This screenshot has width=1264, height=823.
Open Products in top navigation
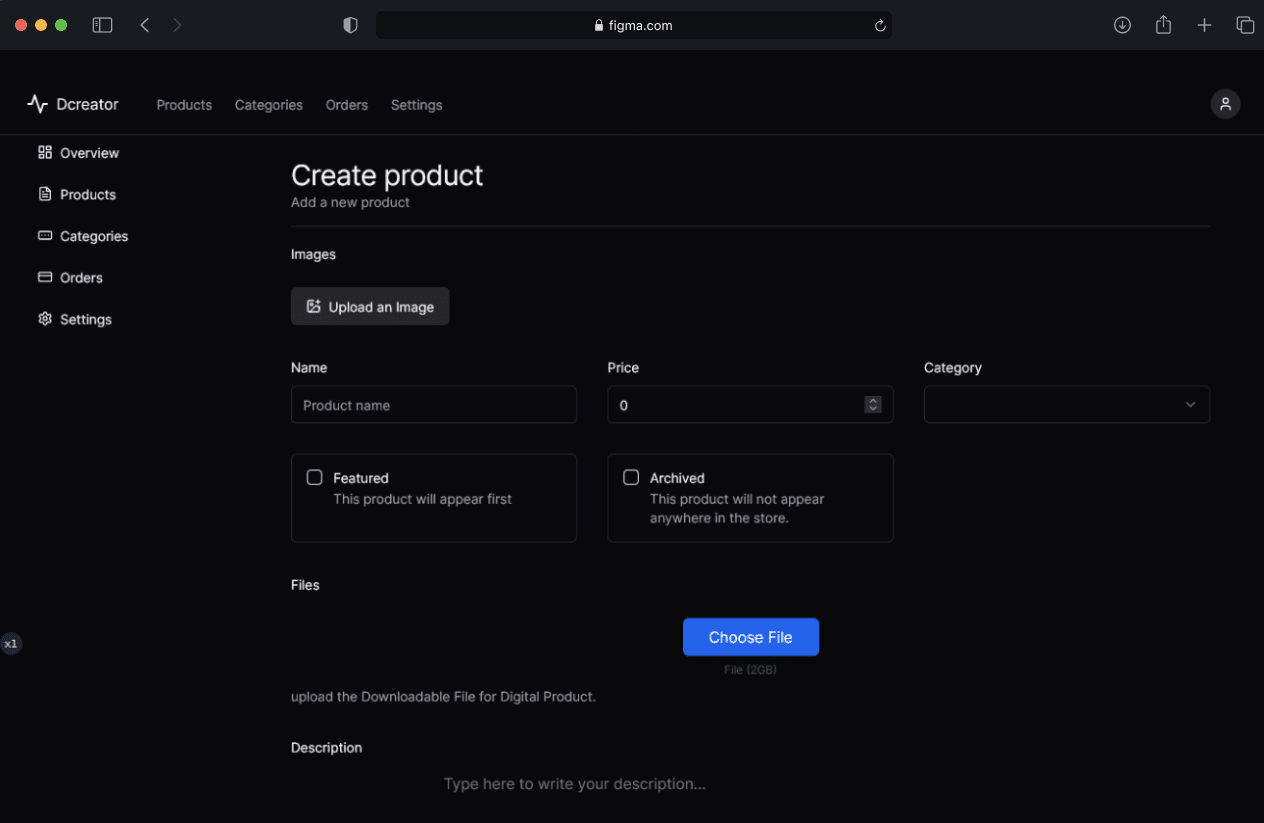point(184,105)
